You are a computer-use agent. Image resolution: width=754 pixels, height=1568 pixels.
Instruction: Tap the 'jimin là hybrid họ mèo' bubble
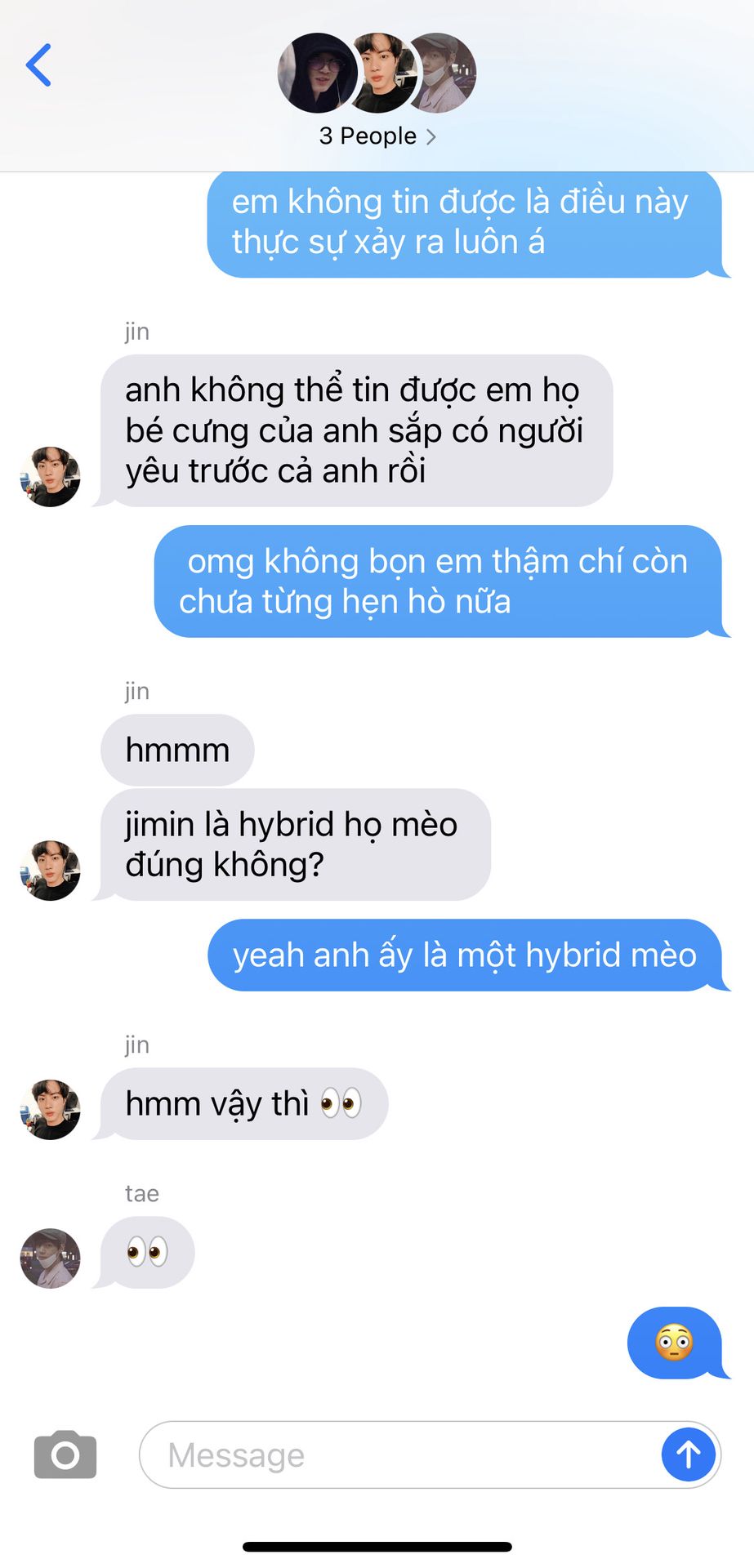[293, 844]
